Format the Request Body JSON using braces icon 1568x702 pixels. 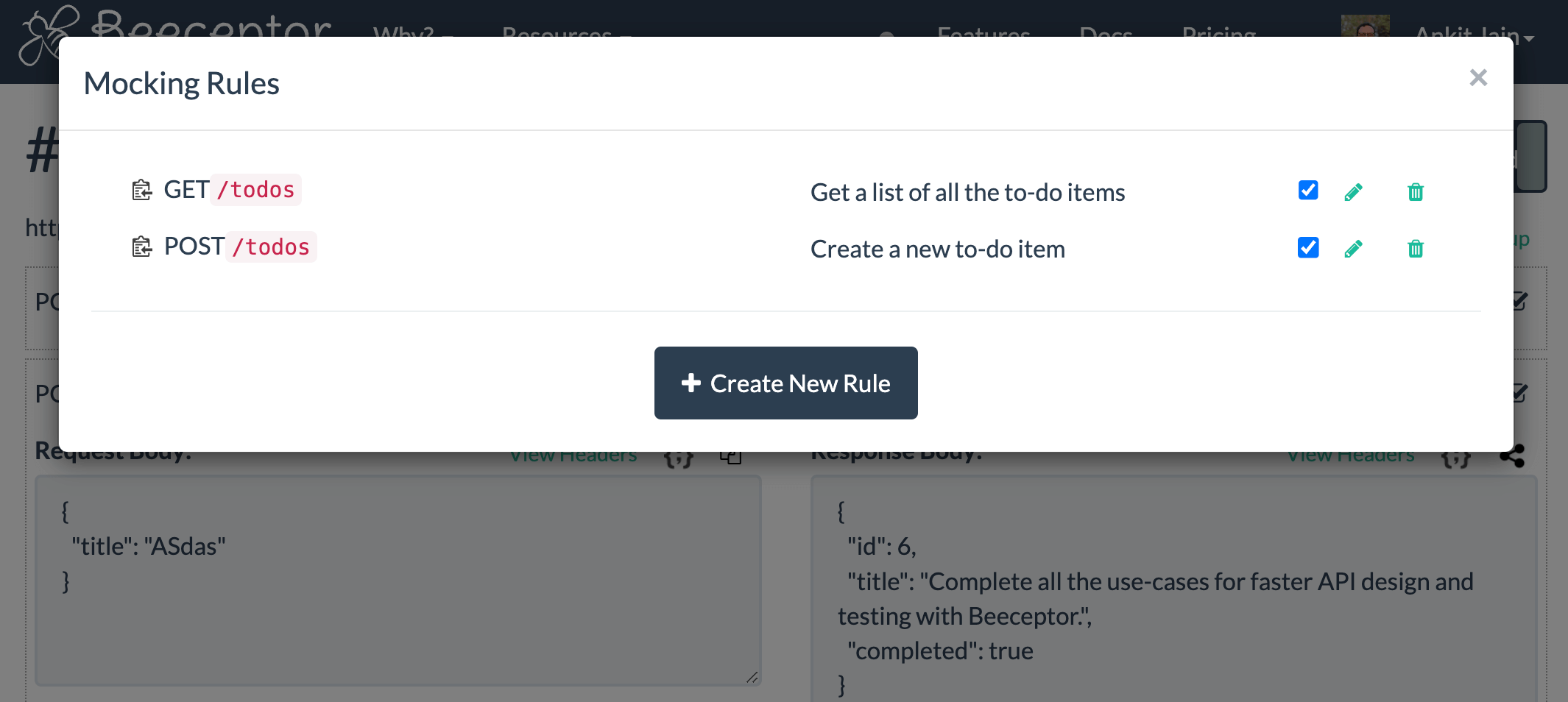tap(678, 456)
